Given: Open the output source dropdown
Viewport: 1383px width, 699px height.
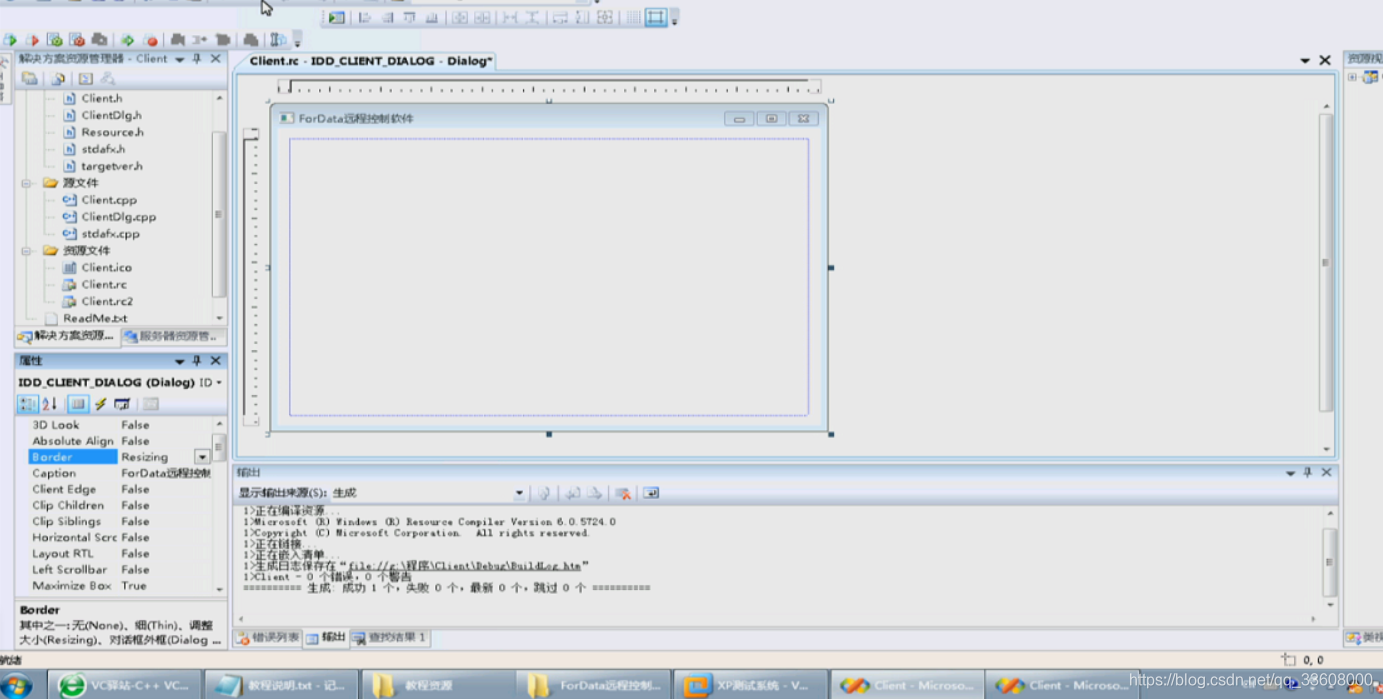Looking at the screenshot, I should click(519, 493).
